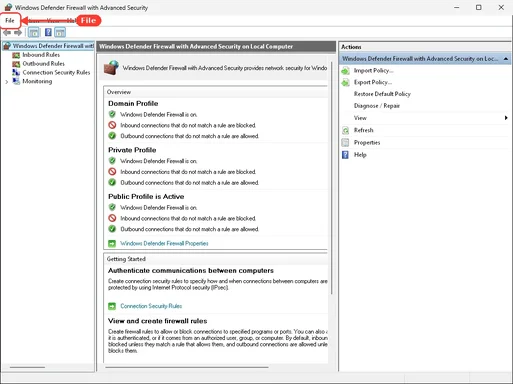Click the Inbound Rules tree icon
513x384 pixels.
pyautogui.click(x=16, y=55)
